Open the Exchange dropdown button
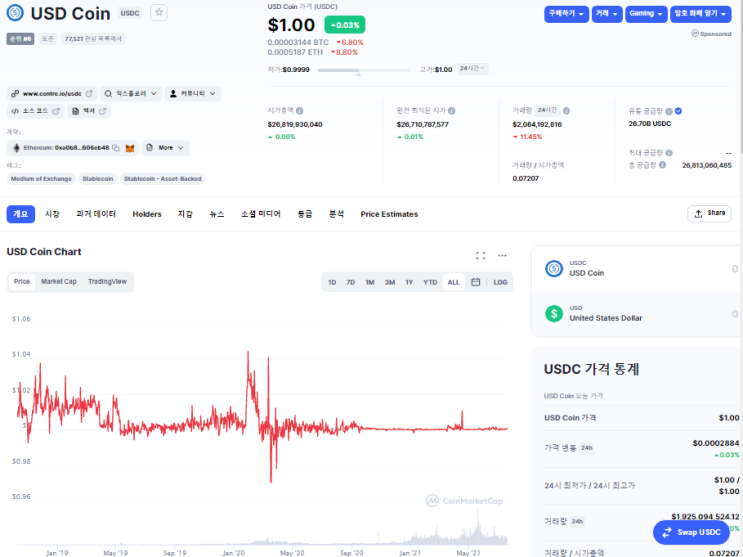The height and width of the screenshot is (557, 743). (x=607, y=14)
